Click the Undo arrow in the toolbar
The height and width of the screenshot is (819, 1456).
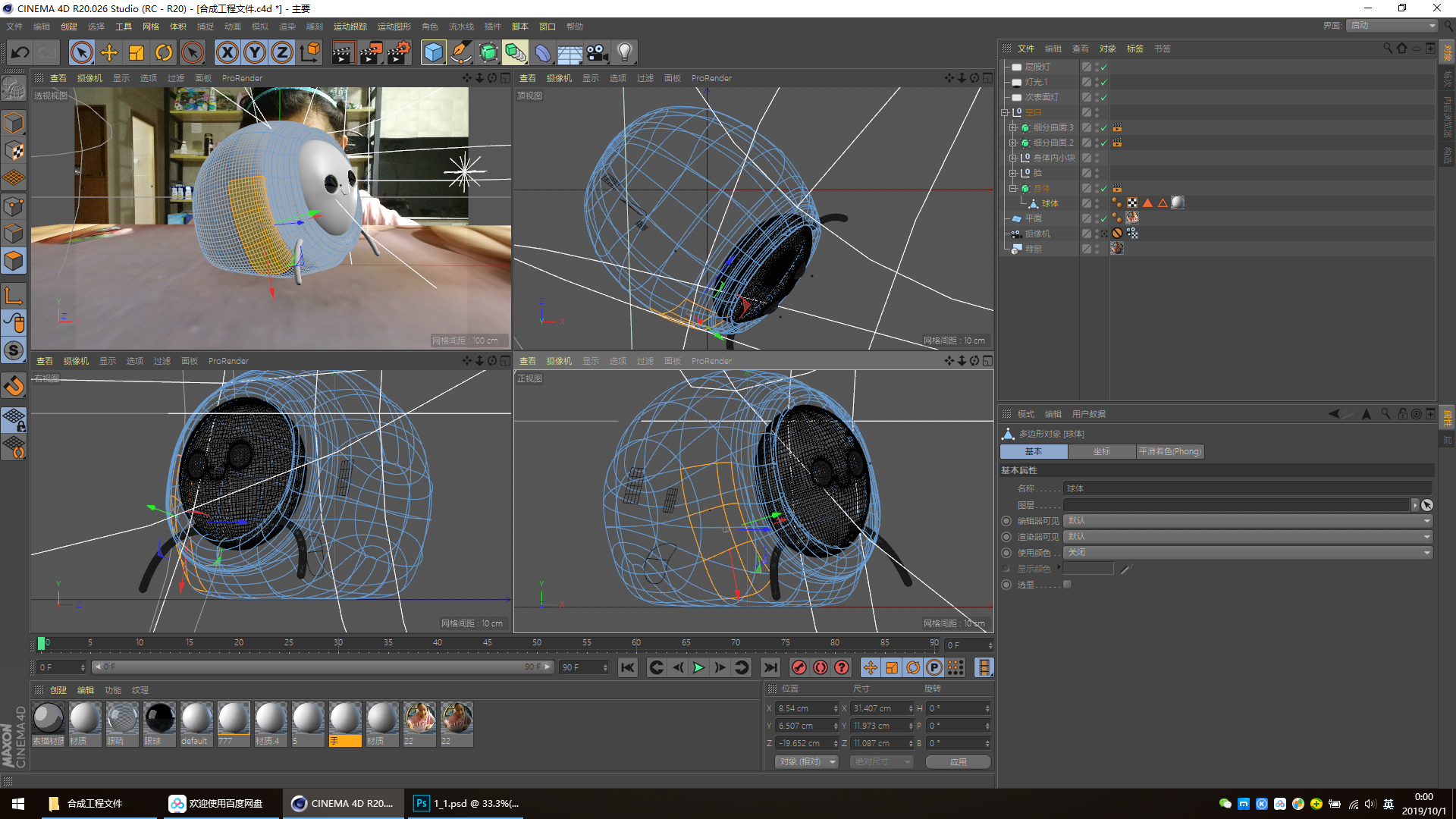20,52
